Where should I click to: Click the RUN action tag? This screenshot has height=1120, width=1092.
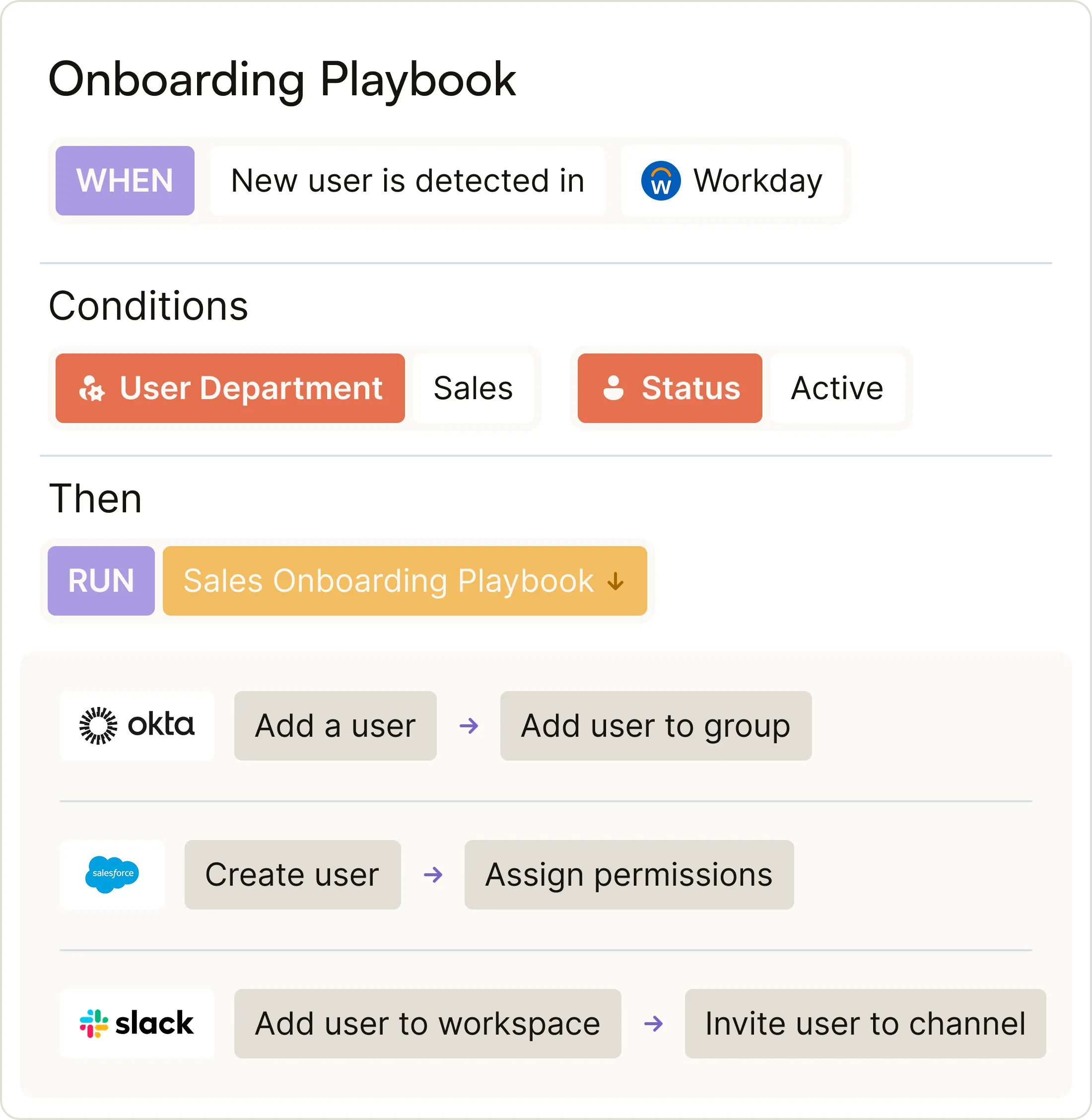click(101, 581)
